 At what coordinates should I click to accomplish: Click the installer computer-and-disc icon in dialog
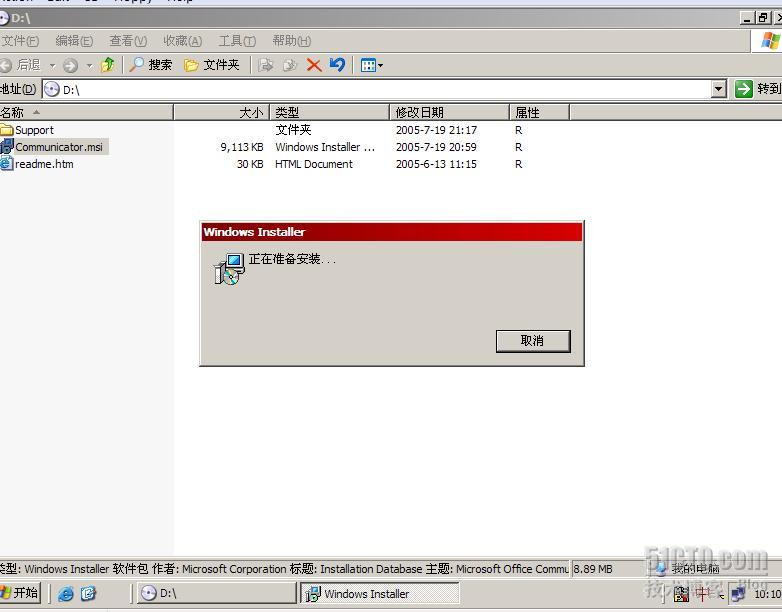pos(229,269)
